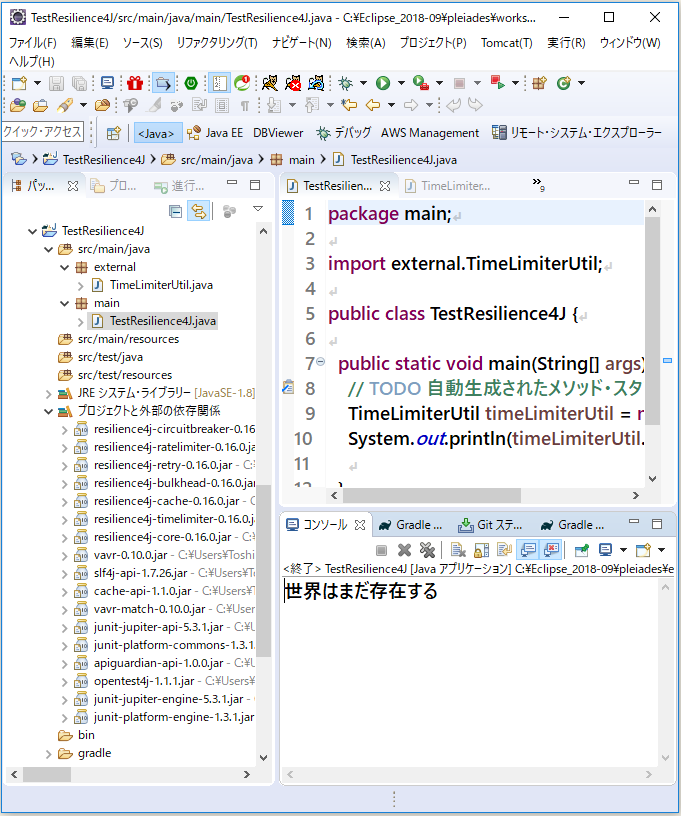Close the コンソール view tab
Screen dimensions: 681x816
(x=359, y=525)
